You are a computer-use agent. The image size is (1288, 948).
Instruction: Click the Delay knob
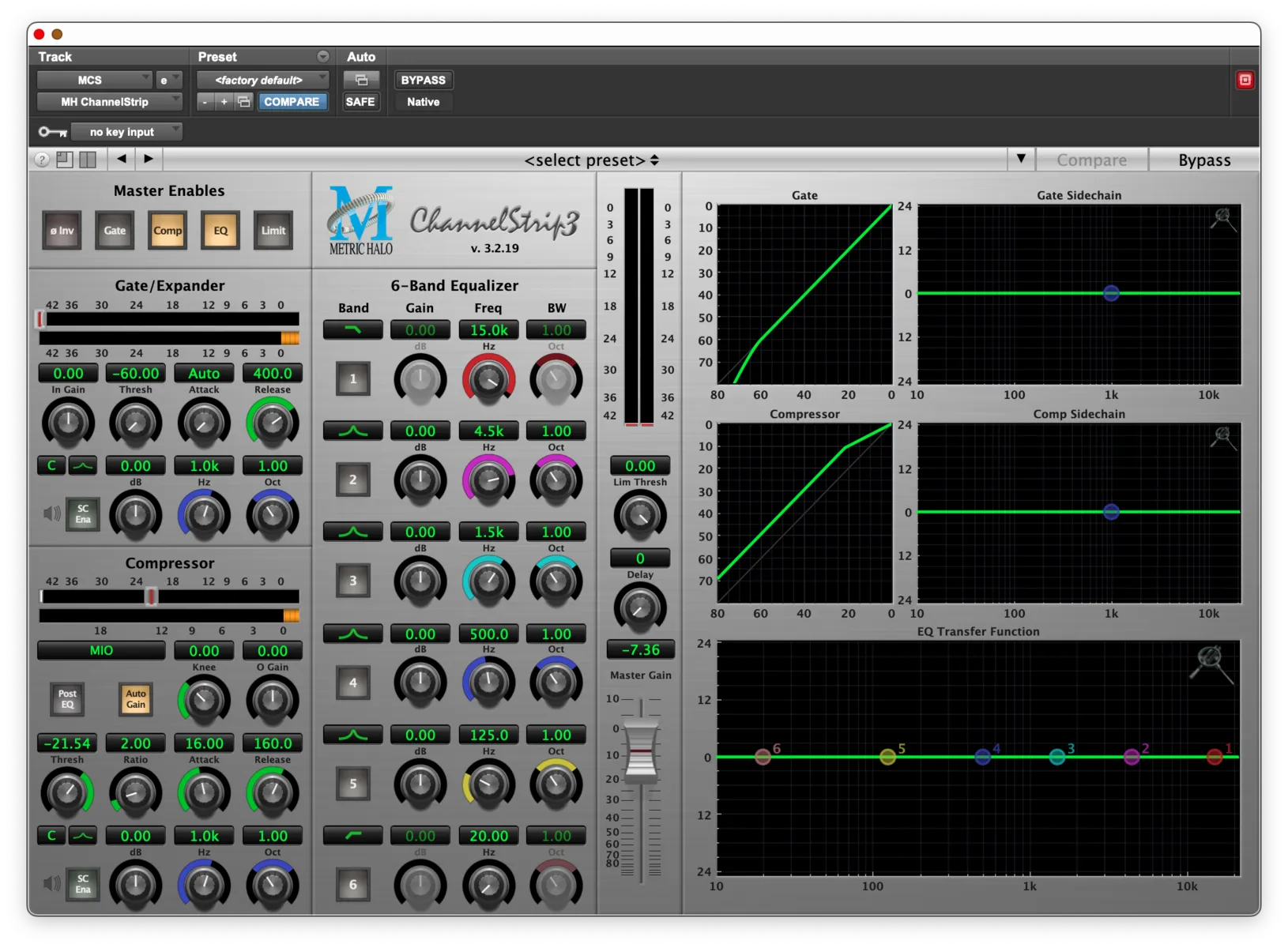640,608
